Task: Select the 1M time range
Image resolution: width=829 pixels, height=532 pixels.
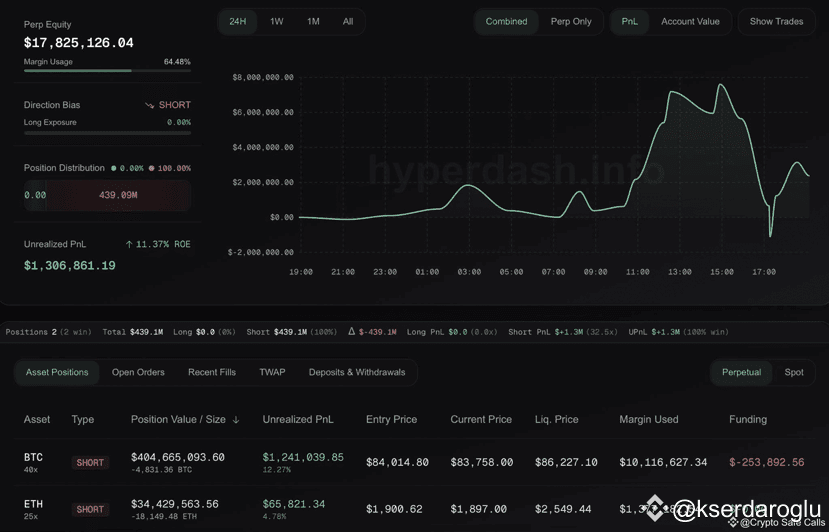Action: [x=313, y=22]
